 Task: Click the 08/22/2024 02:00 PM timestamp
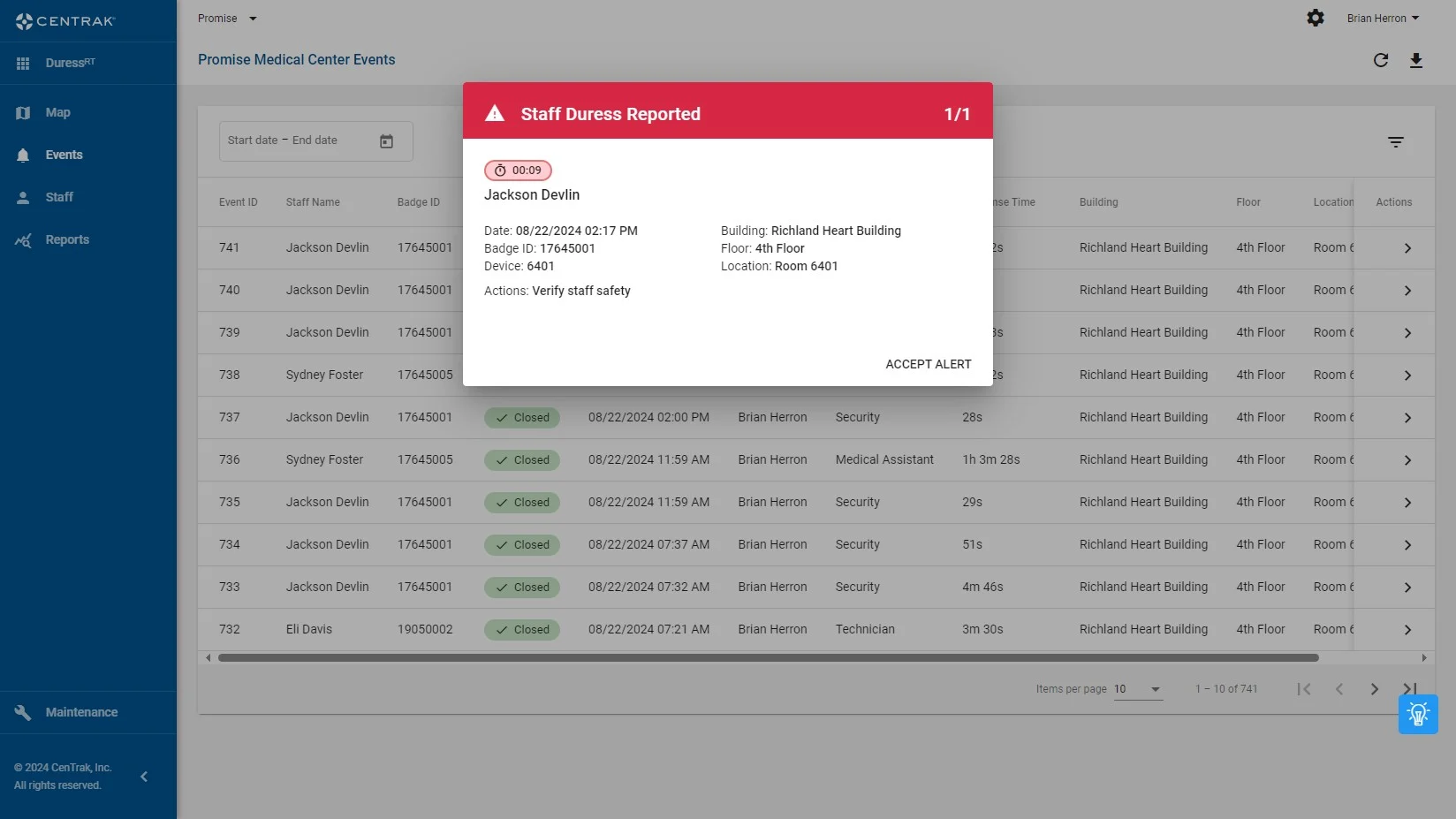click(x=648, y=418)
